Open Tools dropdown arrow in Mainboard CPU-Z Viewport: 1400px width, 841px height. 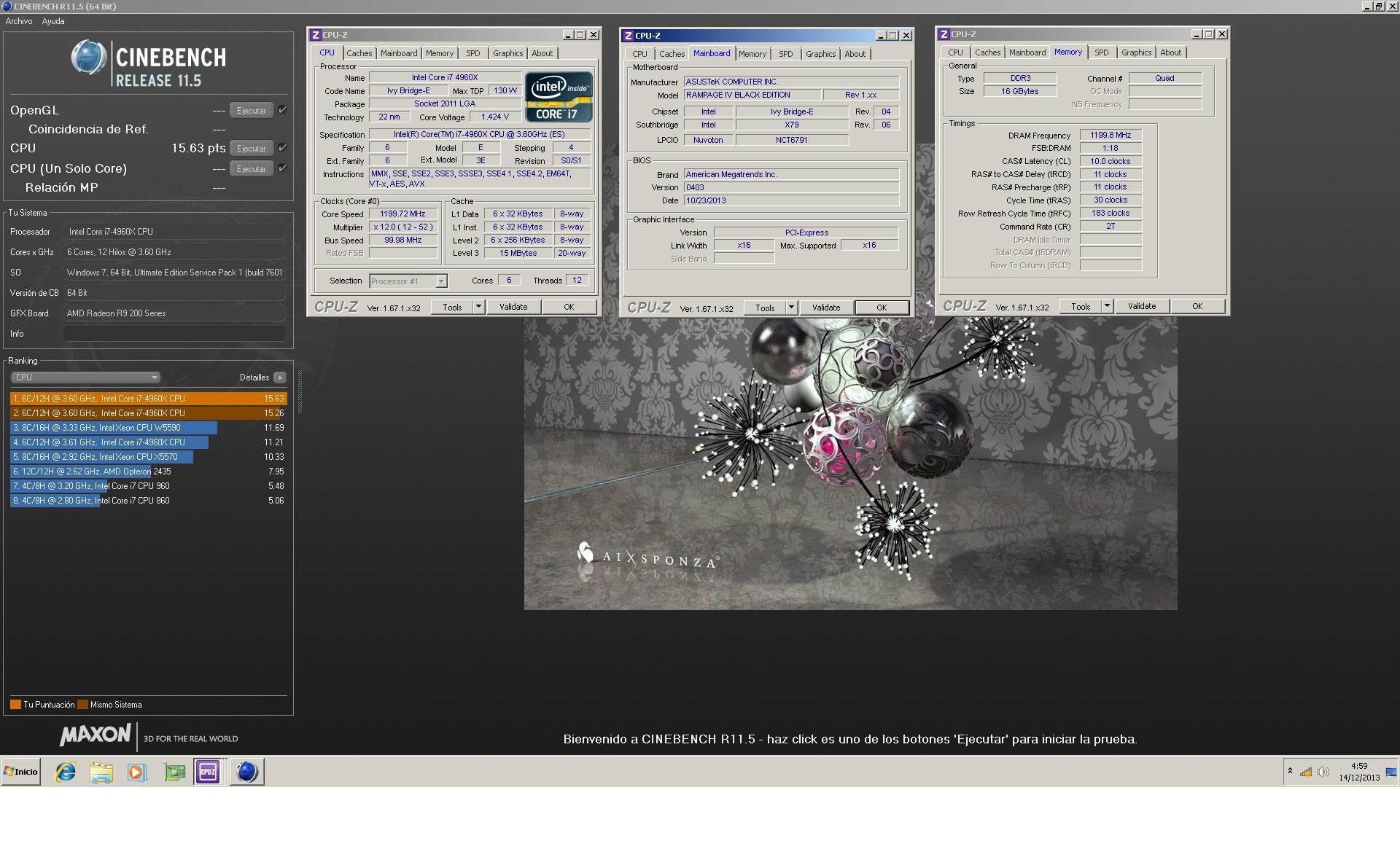pyautogui.click(x=792, y=308)
